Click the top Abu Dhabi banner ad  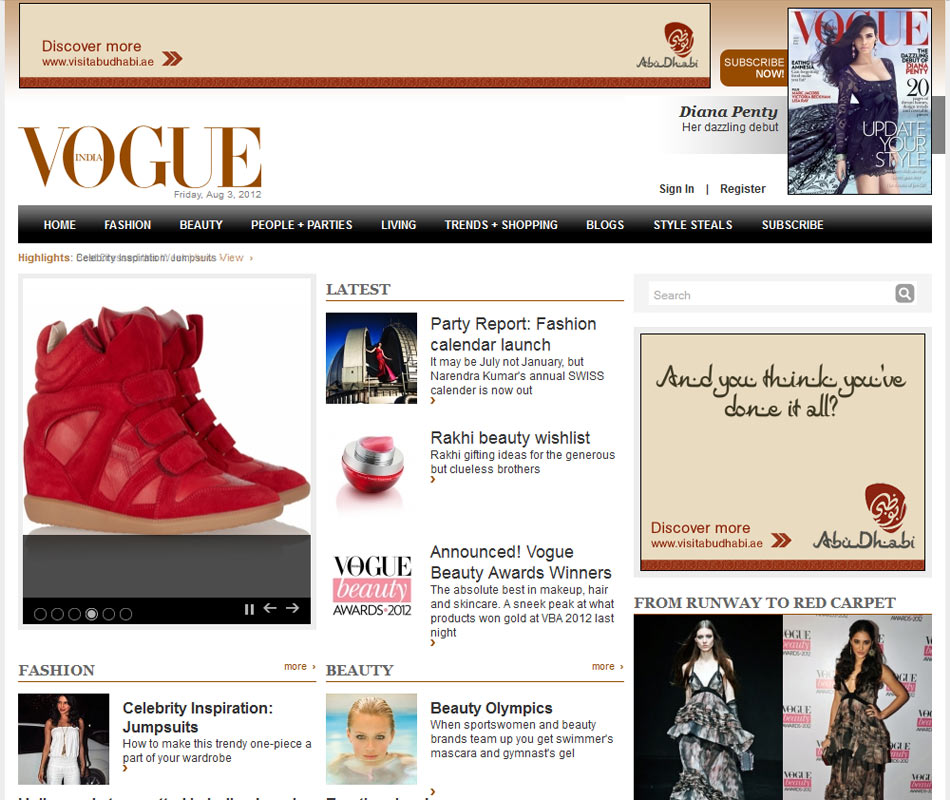coord(365,46)
